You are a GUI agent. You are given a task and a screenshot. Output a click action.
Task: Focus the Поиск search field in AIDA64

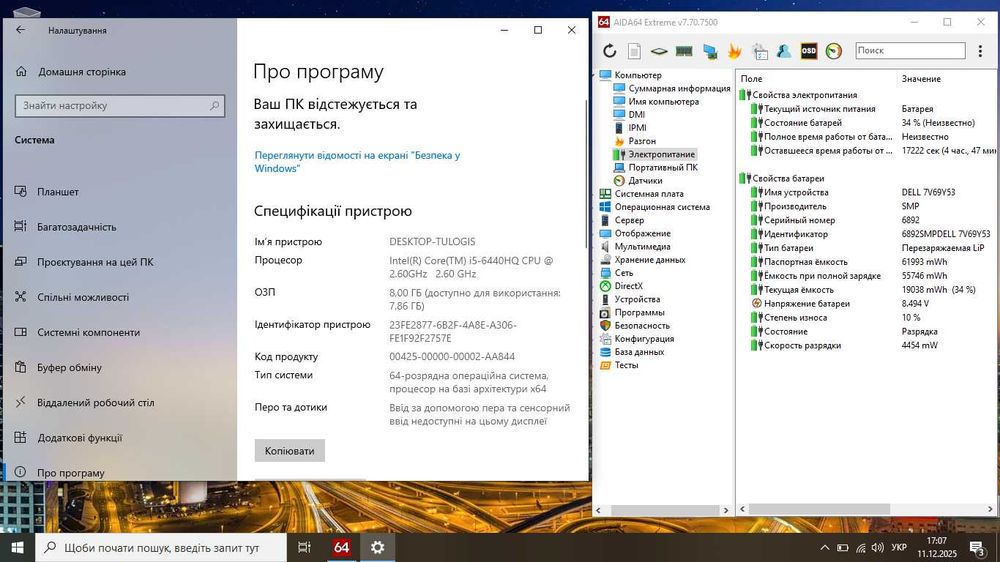point(910,50)
